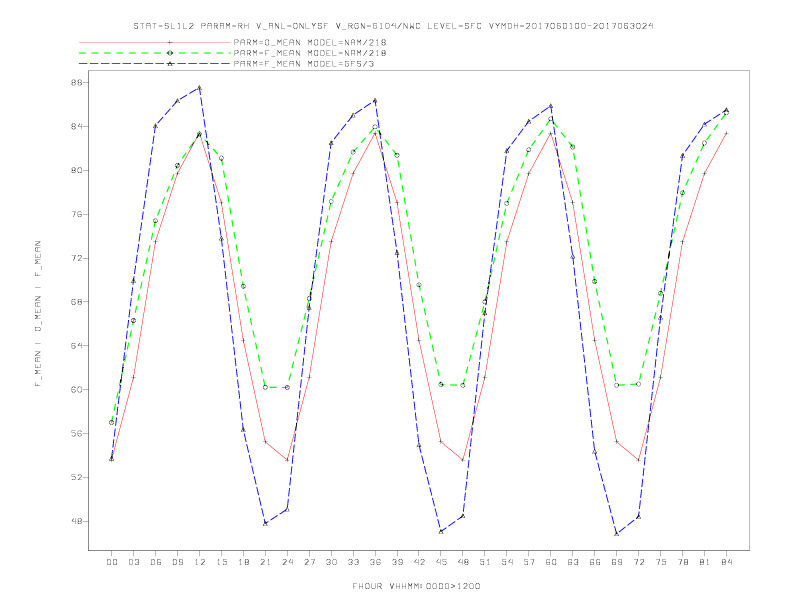Click the blue dashed line sample in the legend
The height and width of the screenshot is (612, 792).
[x=155, y=64]
